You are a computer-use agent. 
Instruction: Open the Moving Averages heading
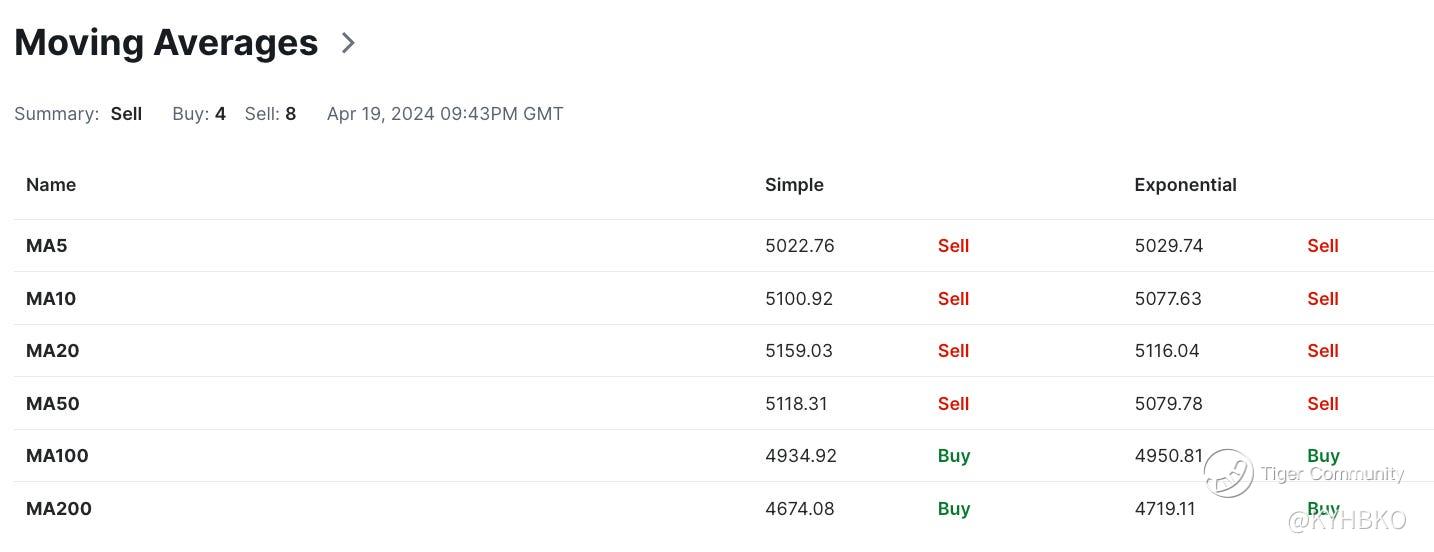click(166, 43)
